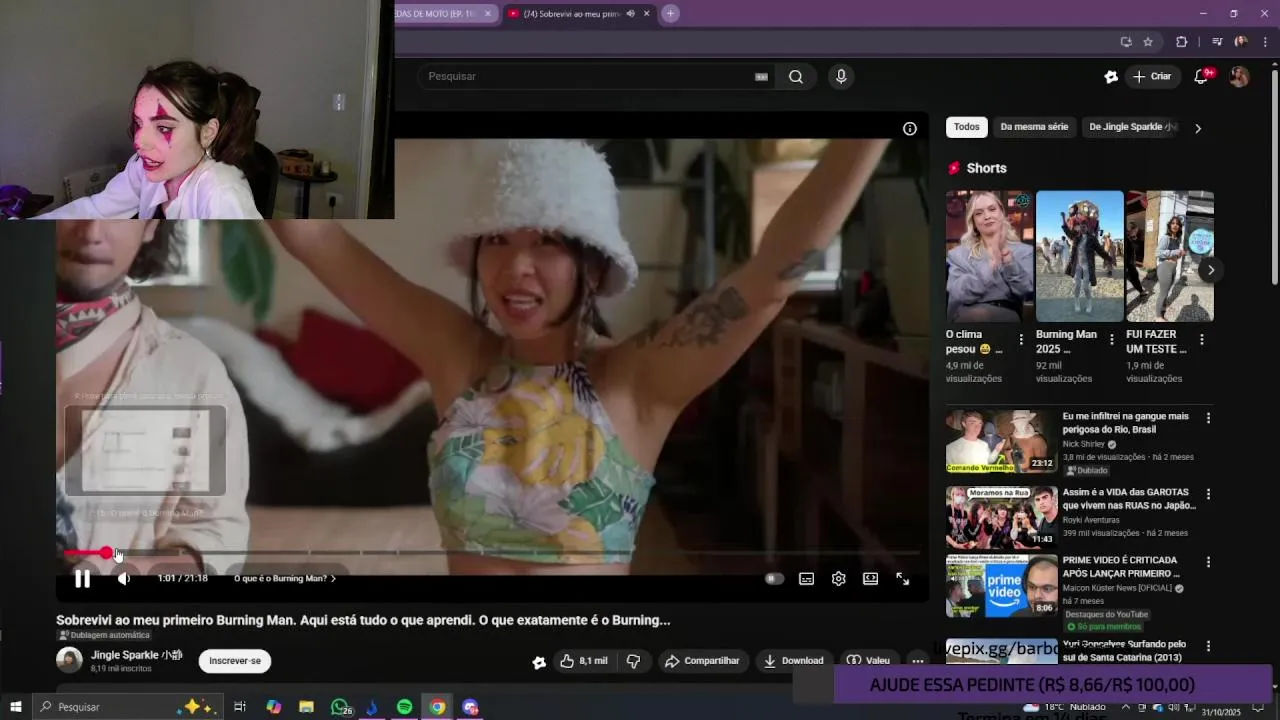Click the Download button

click(x=793, y=660)
